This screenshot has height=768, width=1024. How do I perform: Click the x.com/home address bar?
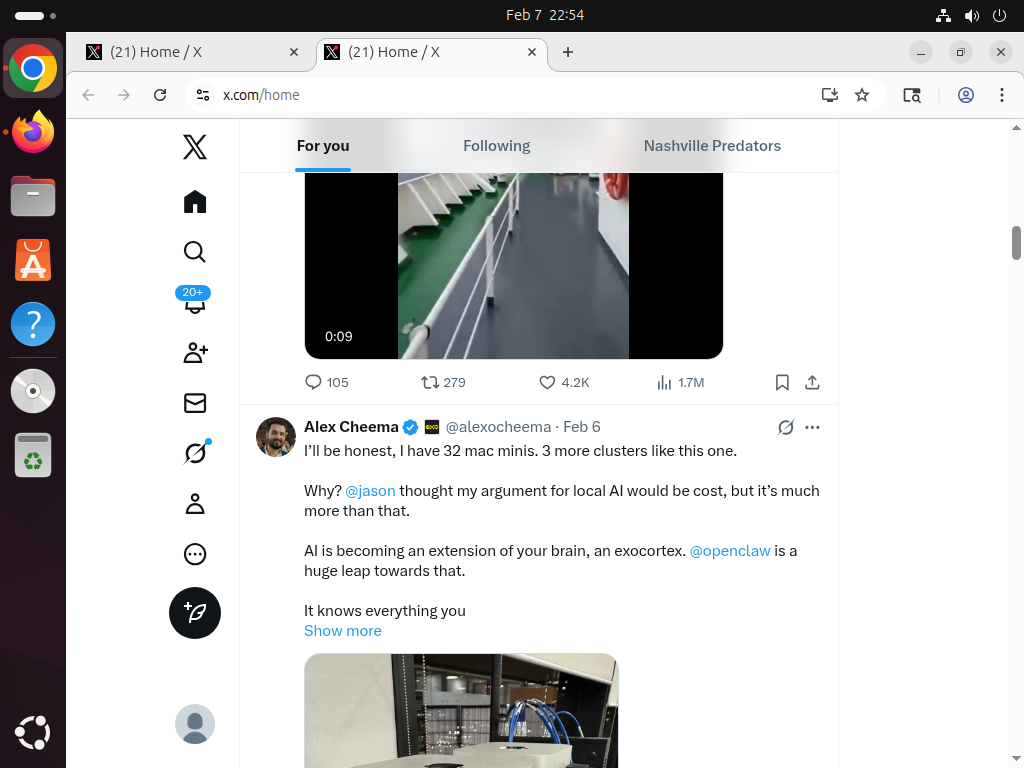pos(500,95)
